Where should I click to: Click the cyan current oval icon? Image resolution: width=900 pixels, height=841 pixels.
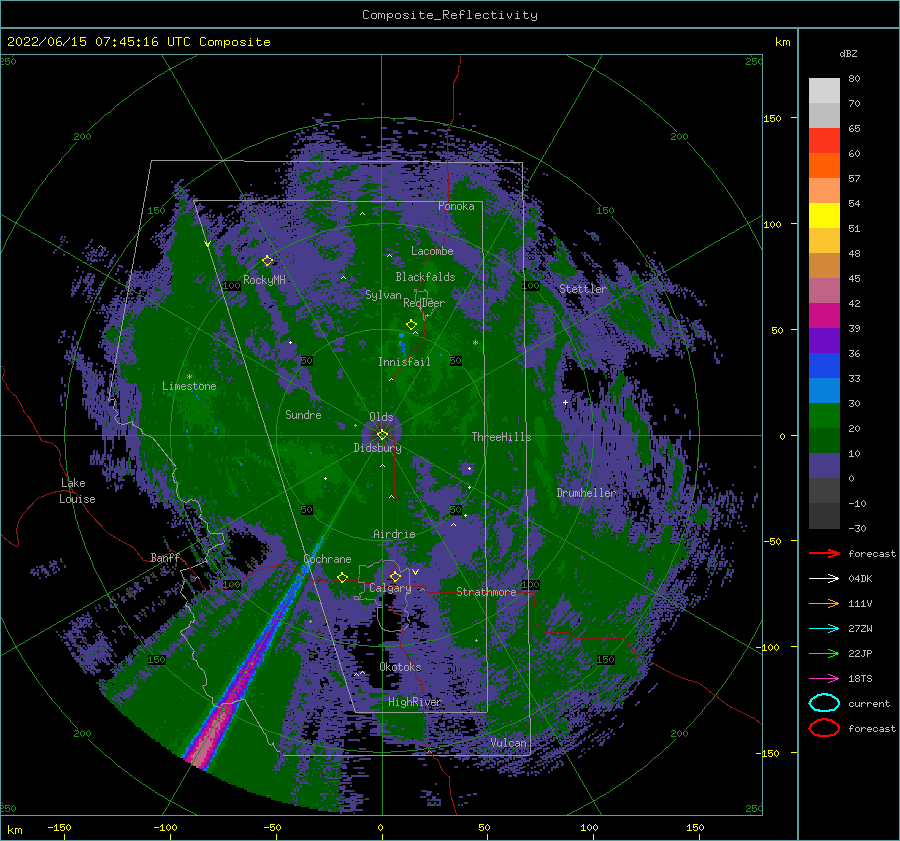[x=824, y=703]
